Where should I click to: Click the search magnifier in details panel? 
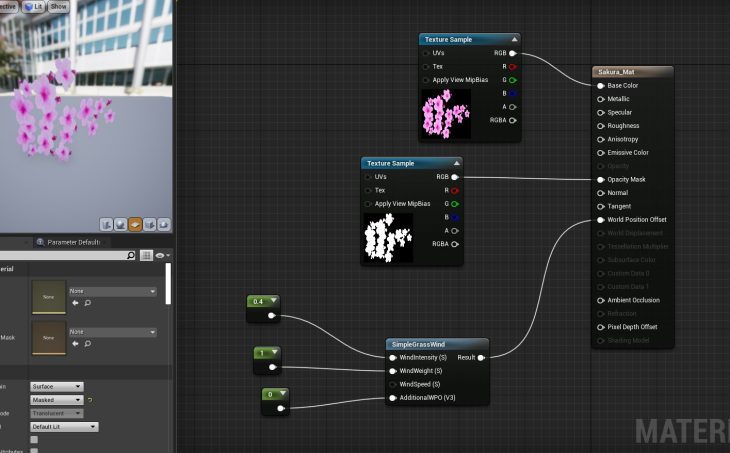(x=131, y=256)
